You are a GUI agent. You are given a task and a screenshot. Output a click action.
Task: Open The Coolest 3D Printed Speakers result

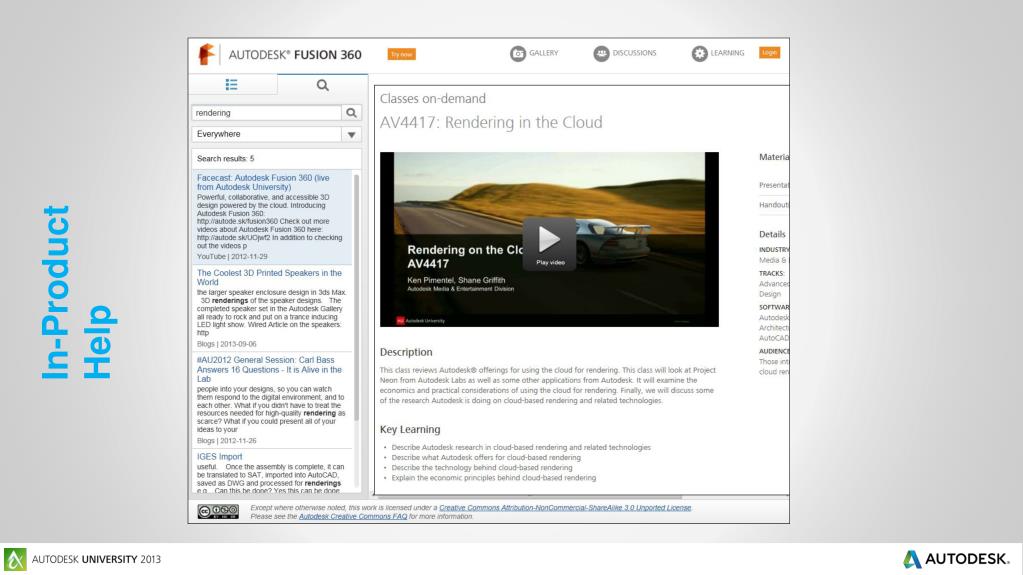tap(269, 277)
